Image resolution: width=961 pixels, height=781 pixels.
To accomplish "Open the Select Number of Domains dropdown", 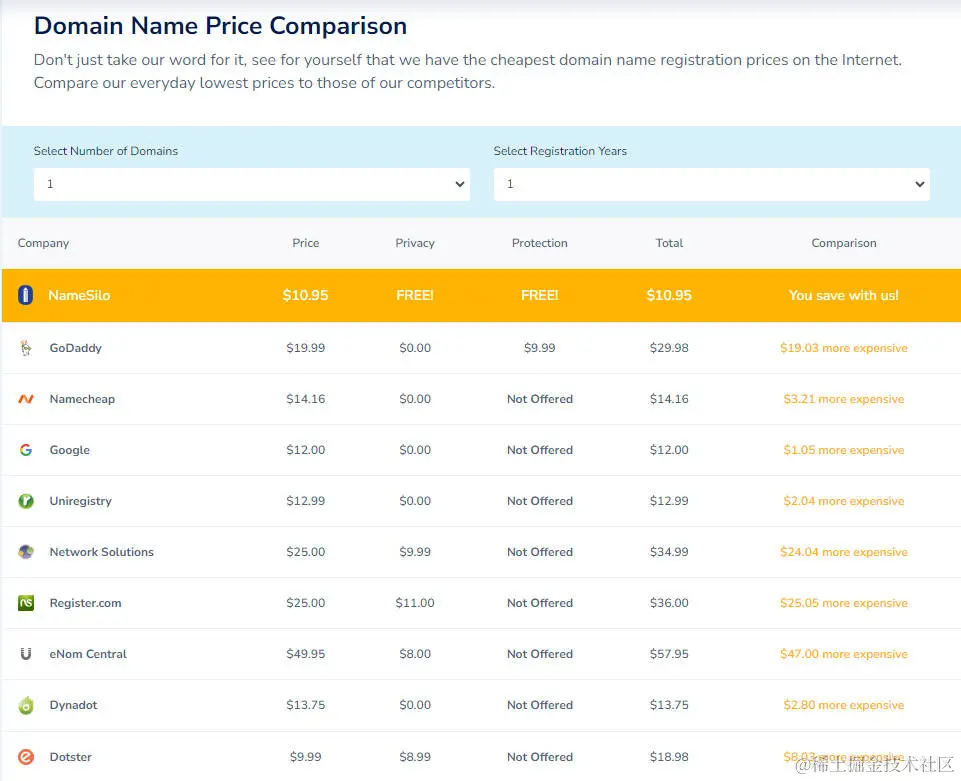I will (251, 184).
